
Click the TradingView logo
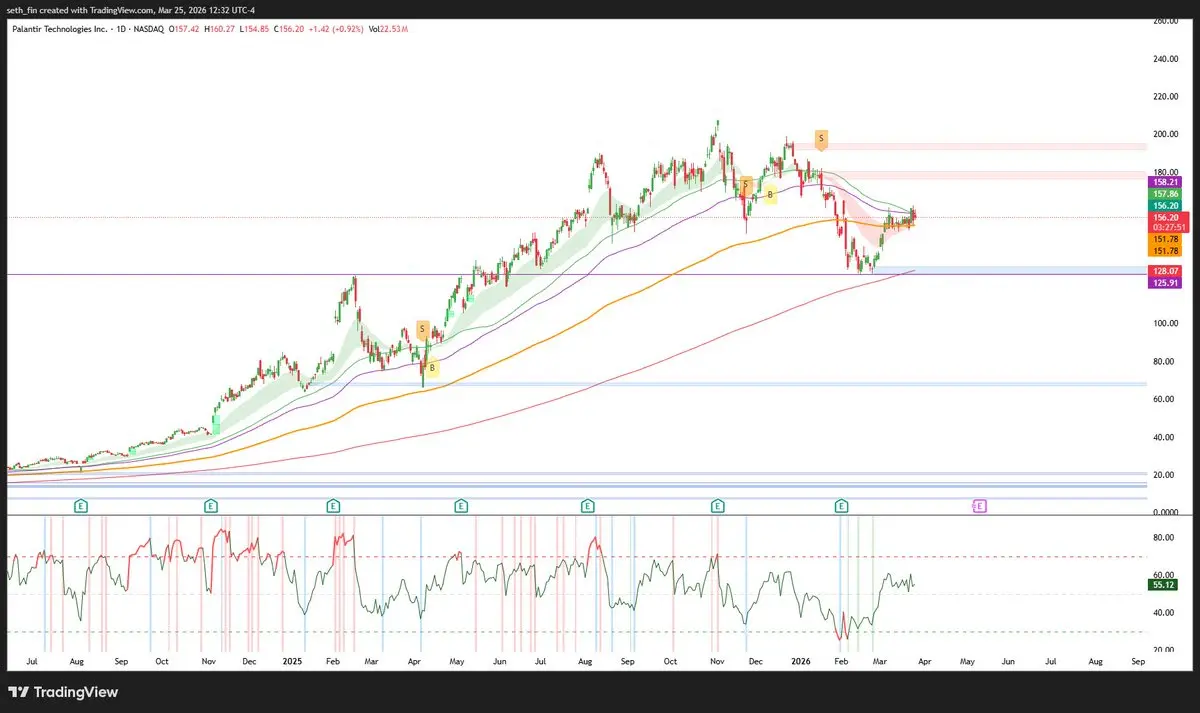click(63, 692)
